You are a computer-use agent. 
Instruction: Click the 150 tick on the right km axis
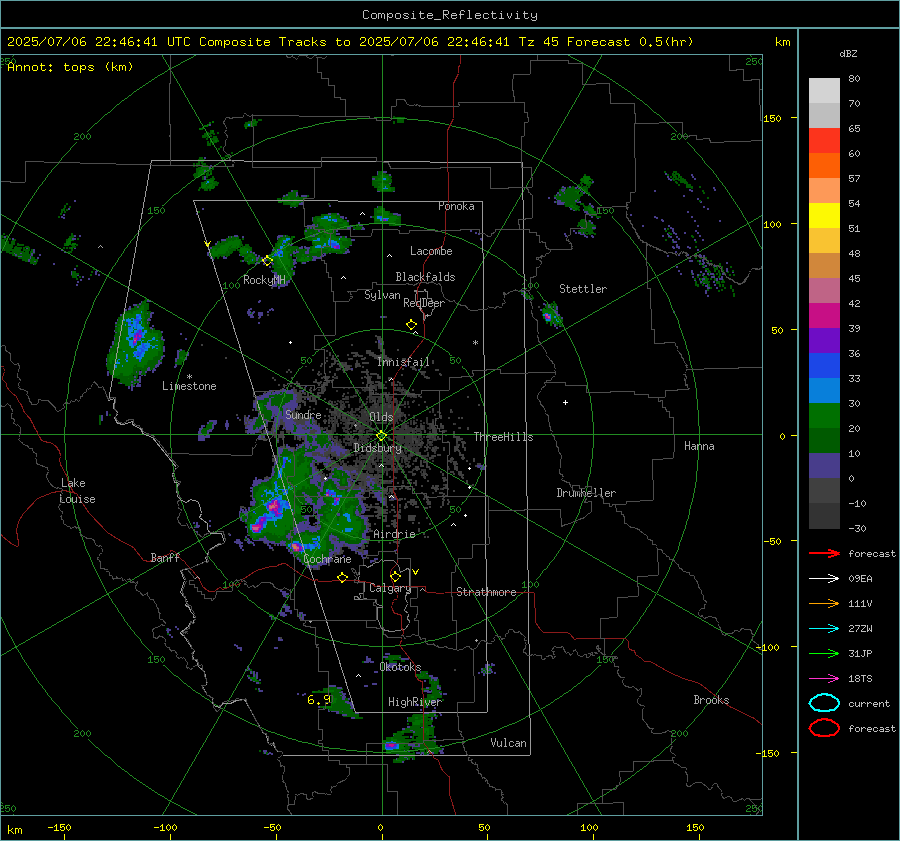coord(773,118)
